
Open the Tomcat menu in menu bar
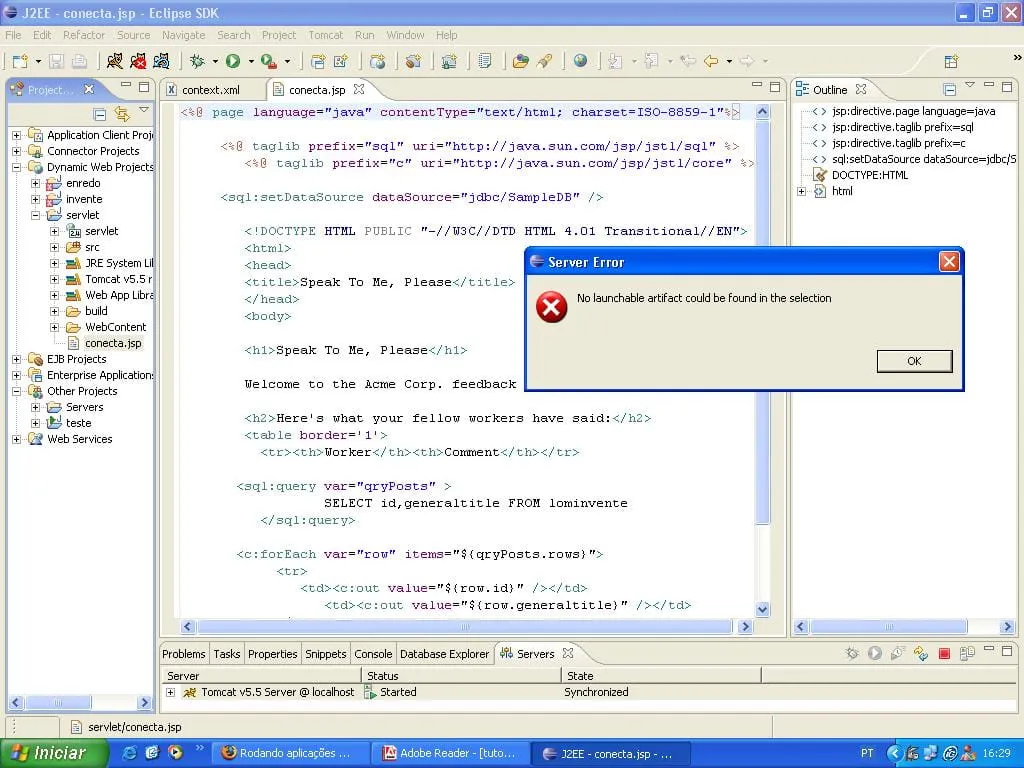coord(325,35)
